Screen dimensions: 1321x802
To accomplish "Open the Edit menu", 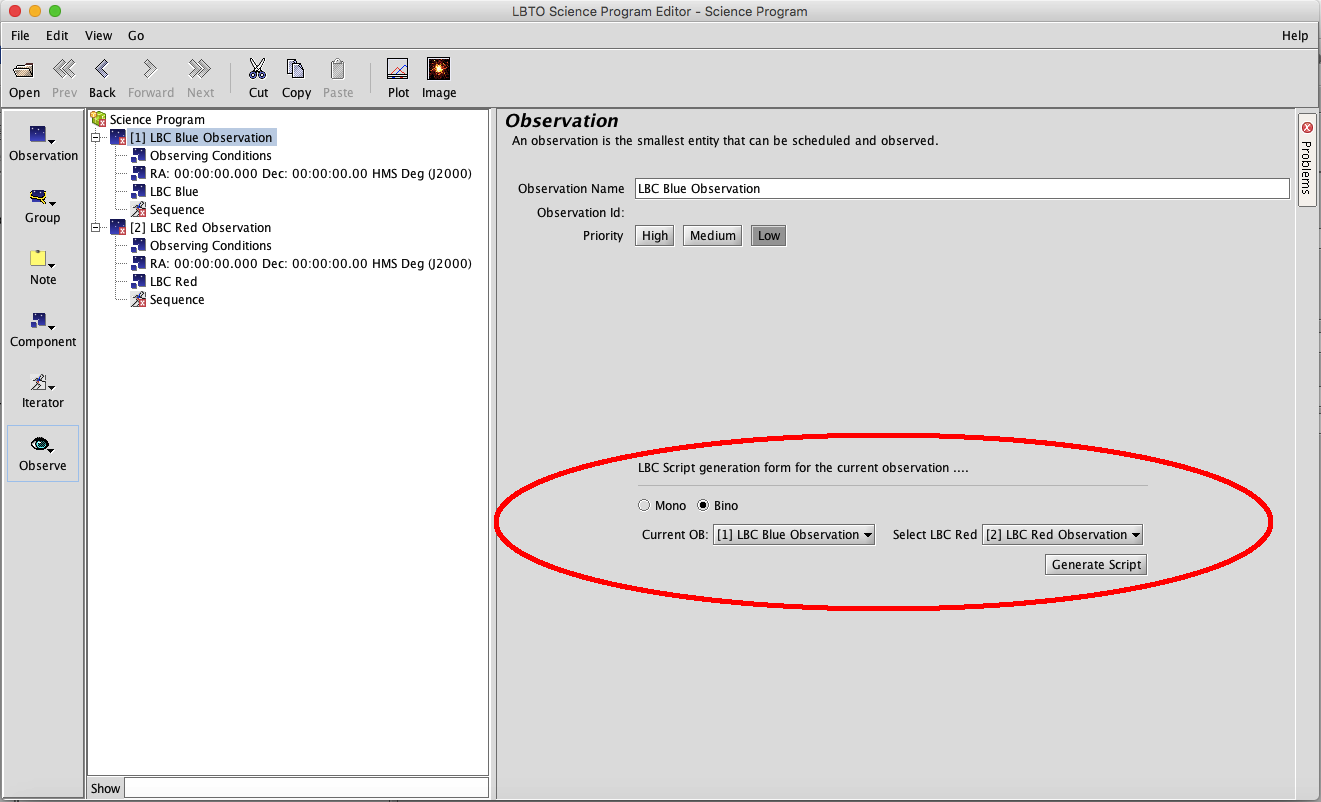I will click(57, 35).
